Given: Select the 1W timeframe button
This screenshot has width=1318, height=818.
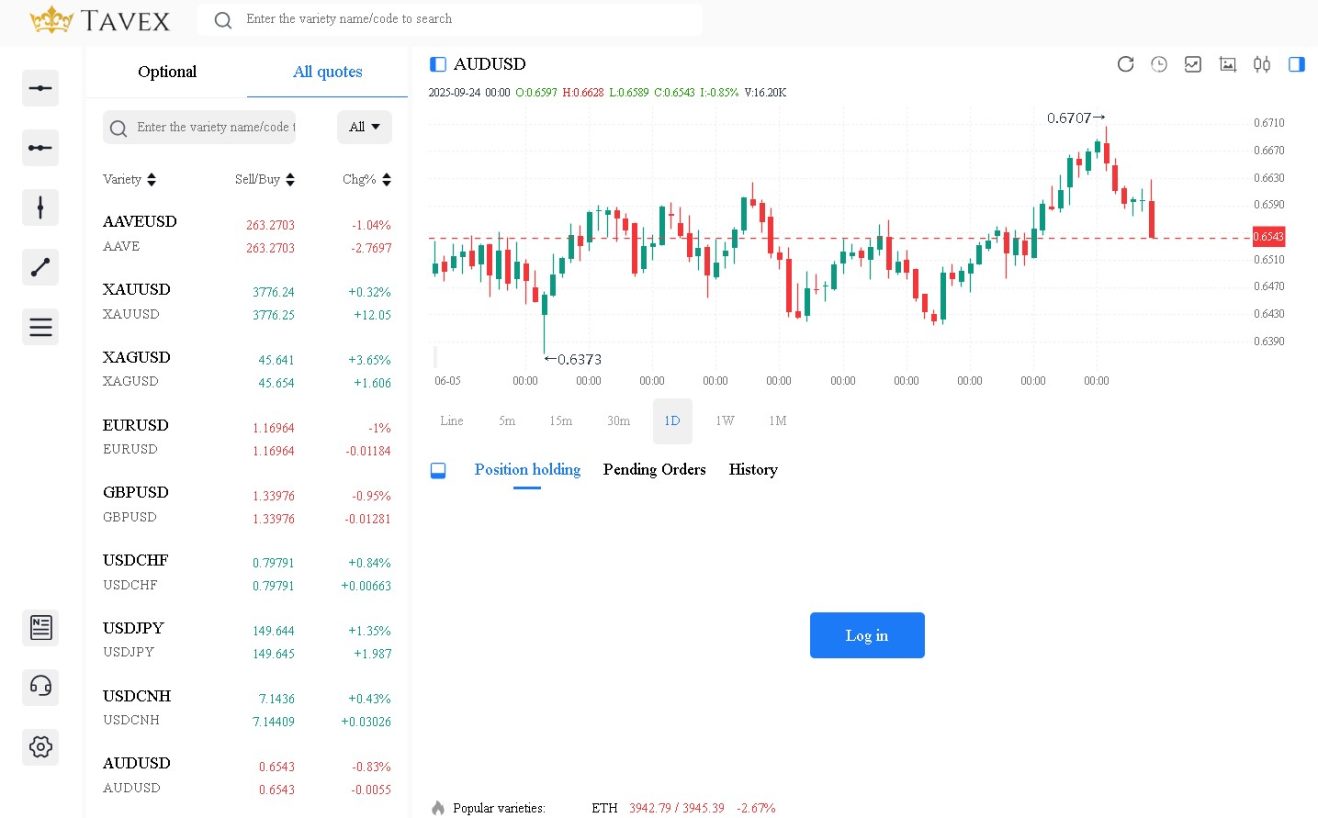Looking at the screenshot, I should 725,421.
